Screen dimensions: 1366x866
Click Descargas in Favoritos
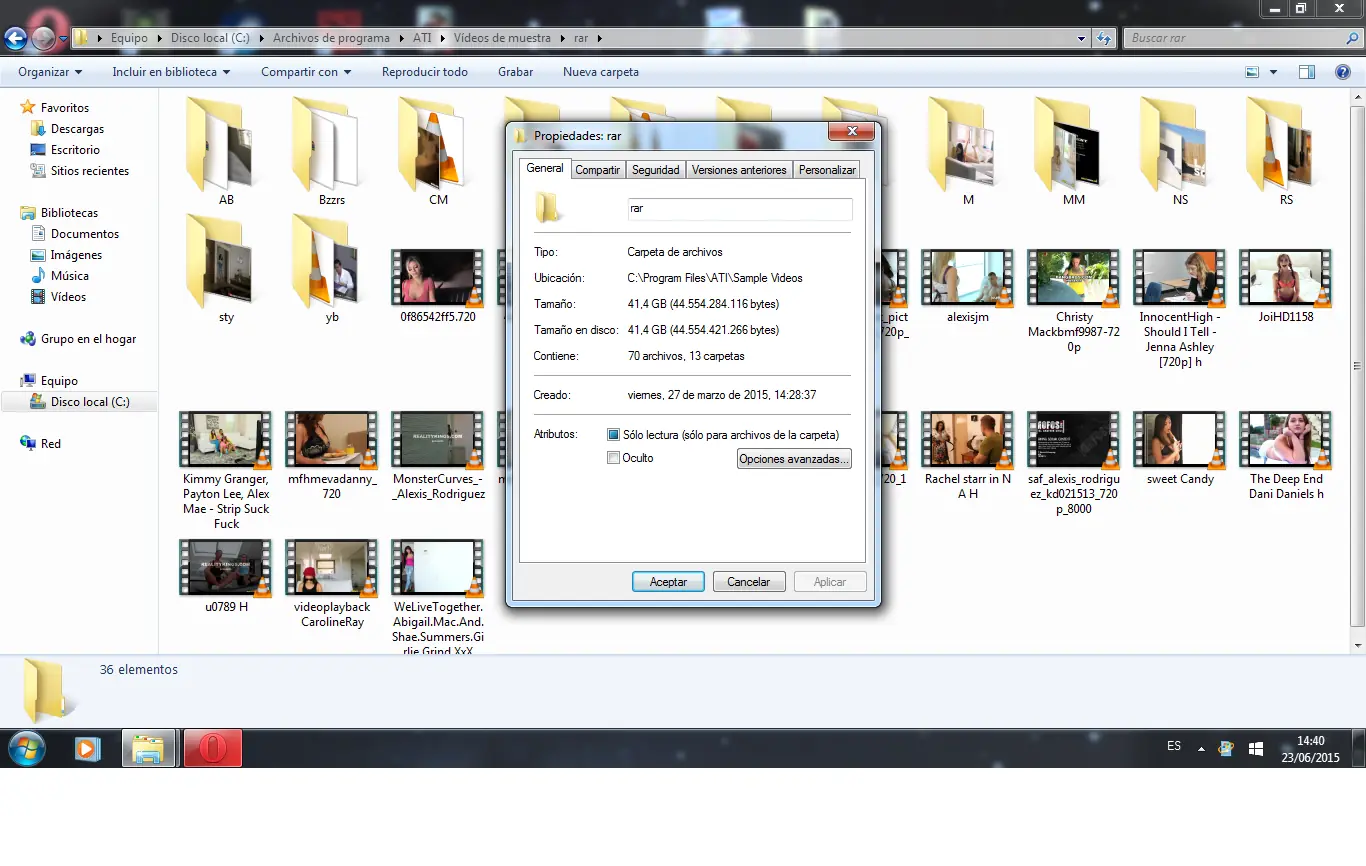77,129
